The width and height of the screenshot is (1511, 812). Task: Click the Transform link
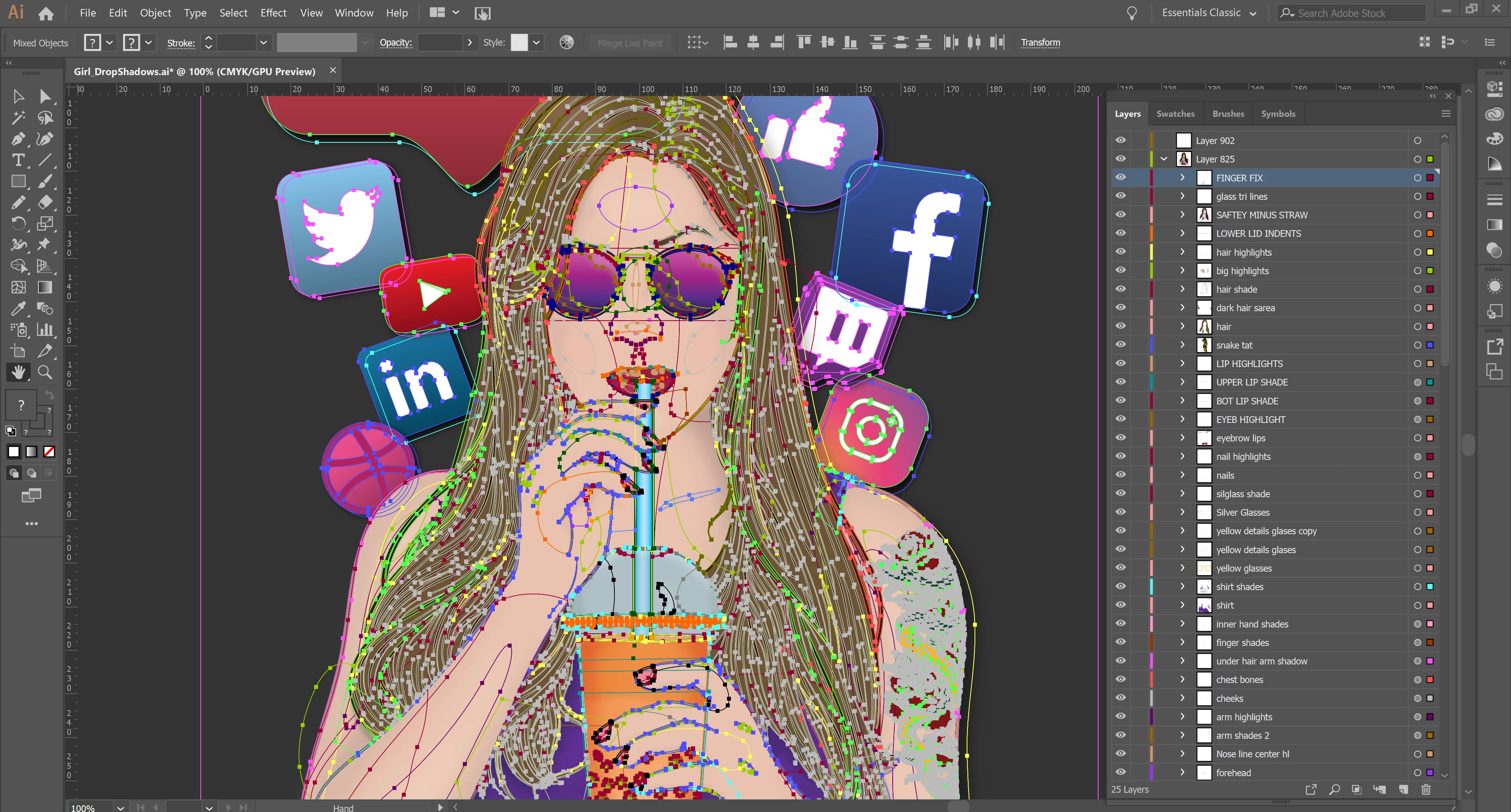click(x=1040, y=42)
